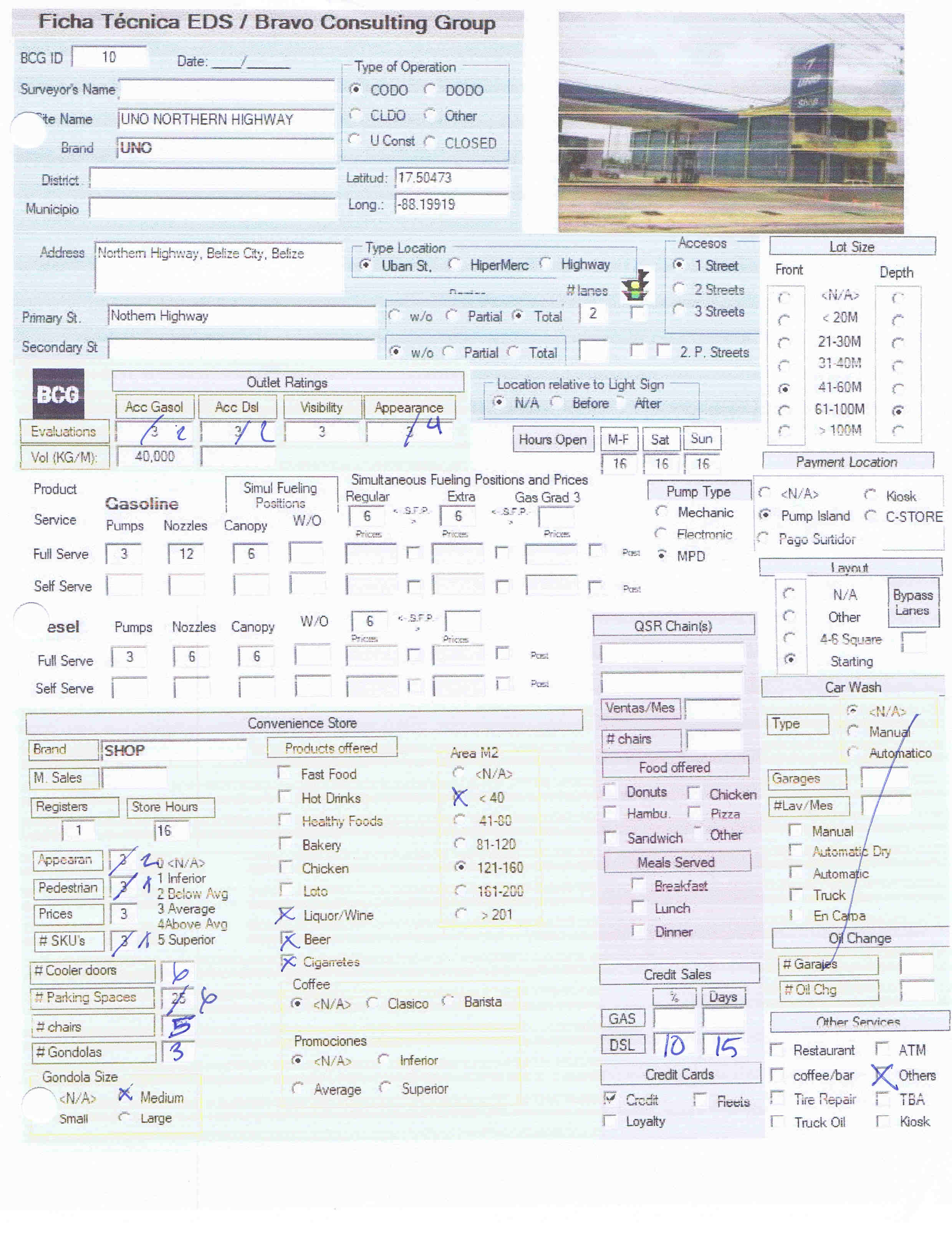Click the Primary St. field

242,316
